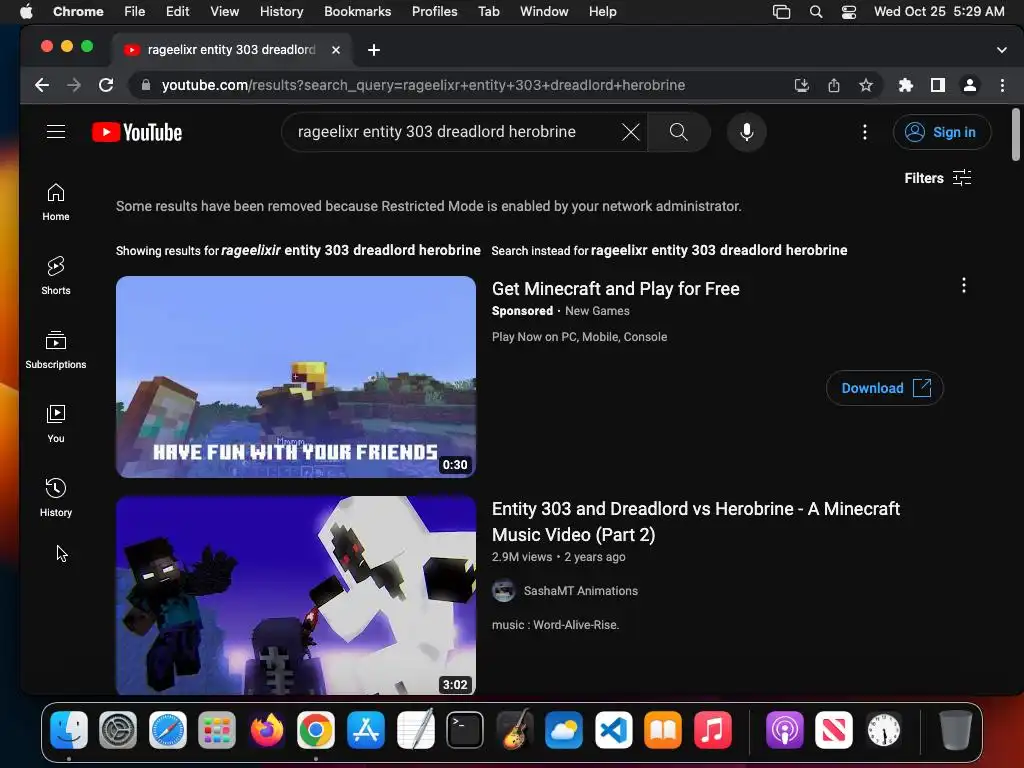The width and height of the screenshot is (1024, 768).
Task: Open the Get Minecraft and Play for Free title
Action: [x=615, y=289]
